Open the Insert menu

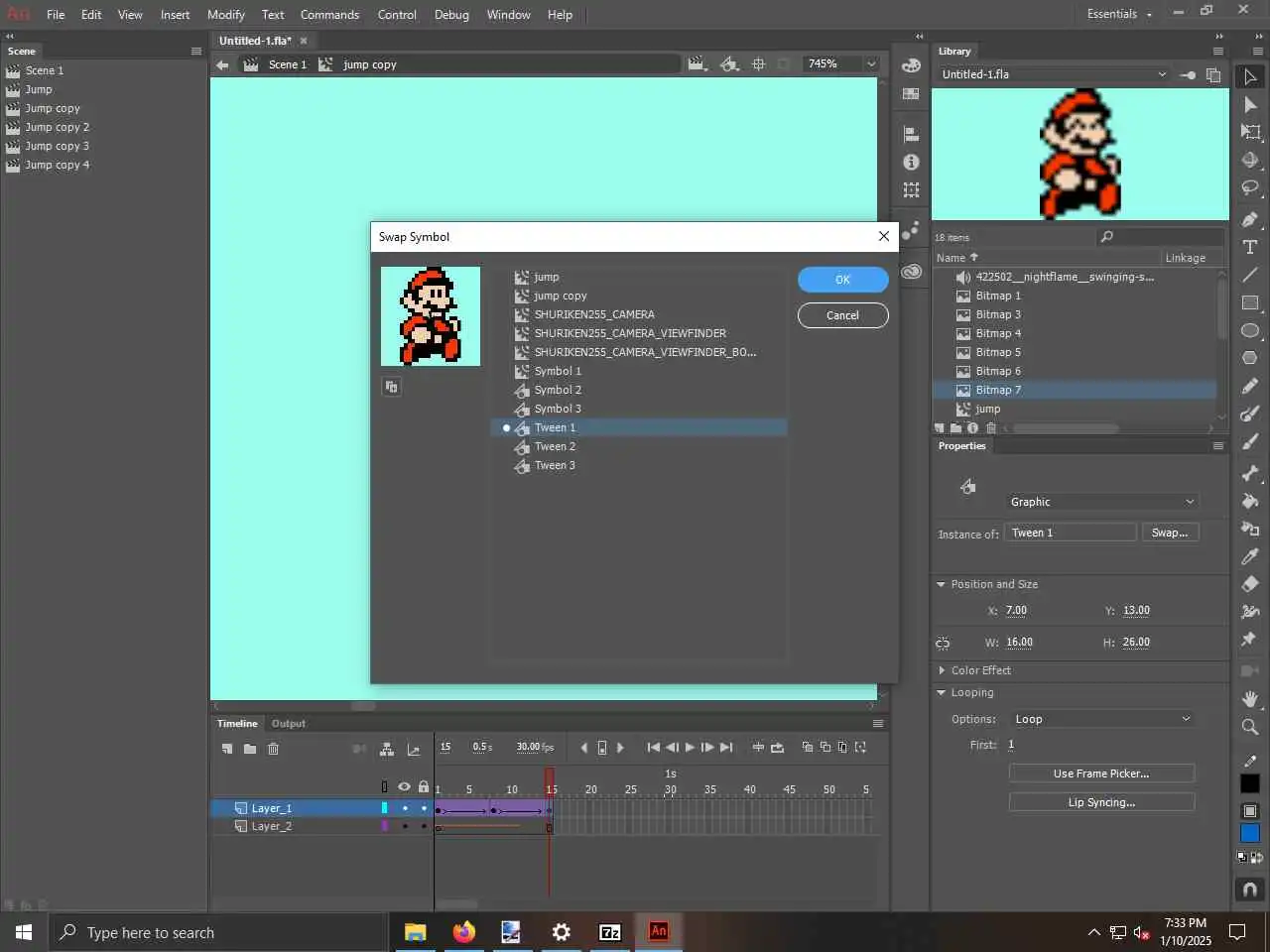point(175,14)
